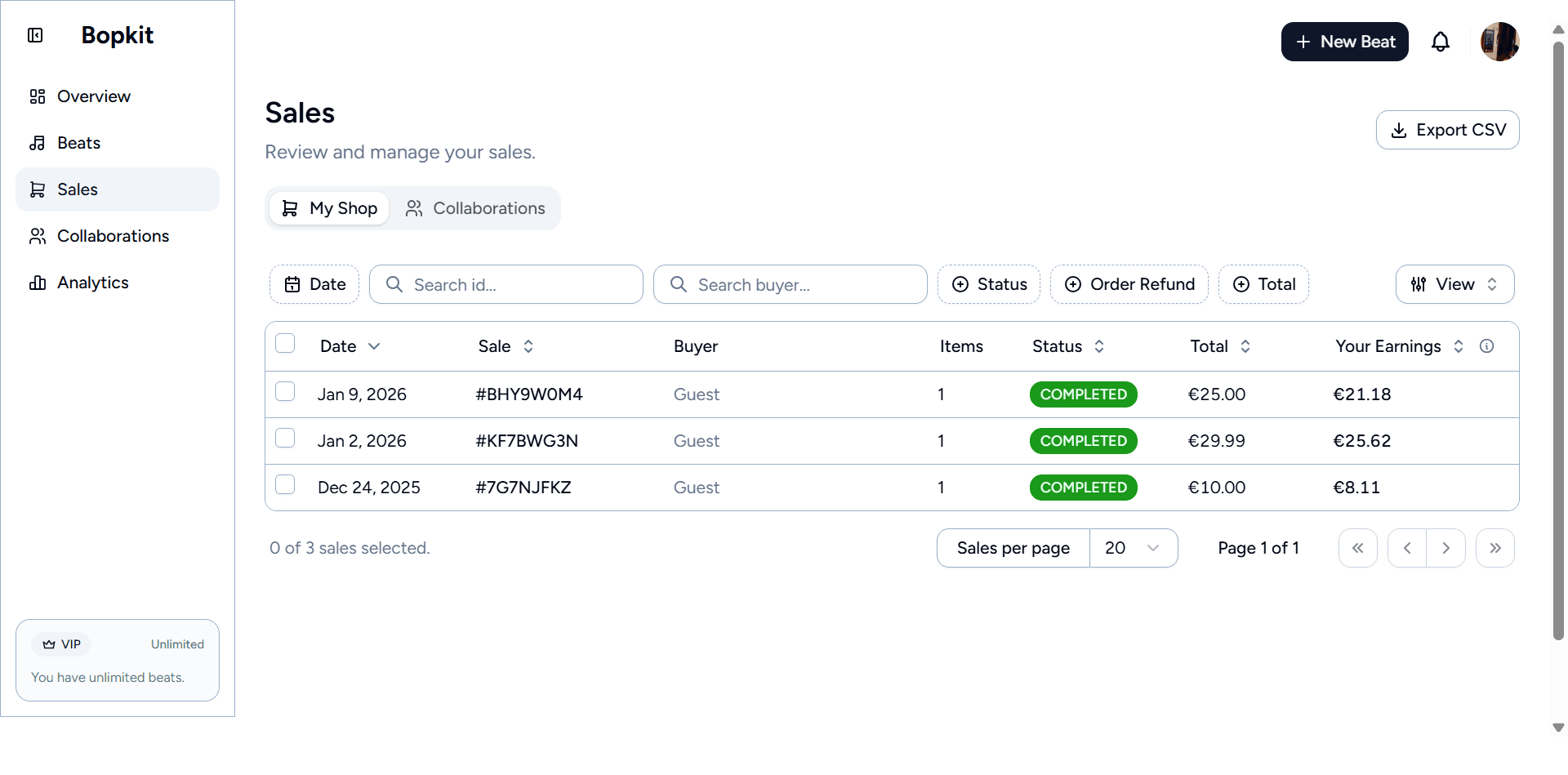Click the Beats music note icon
Image resolution: width=1568 pixels, height=775 pixels.
tap(38, 142)
